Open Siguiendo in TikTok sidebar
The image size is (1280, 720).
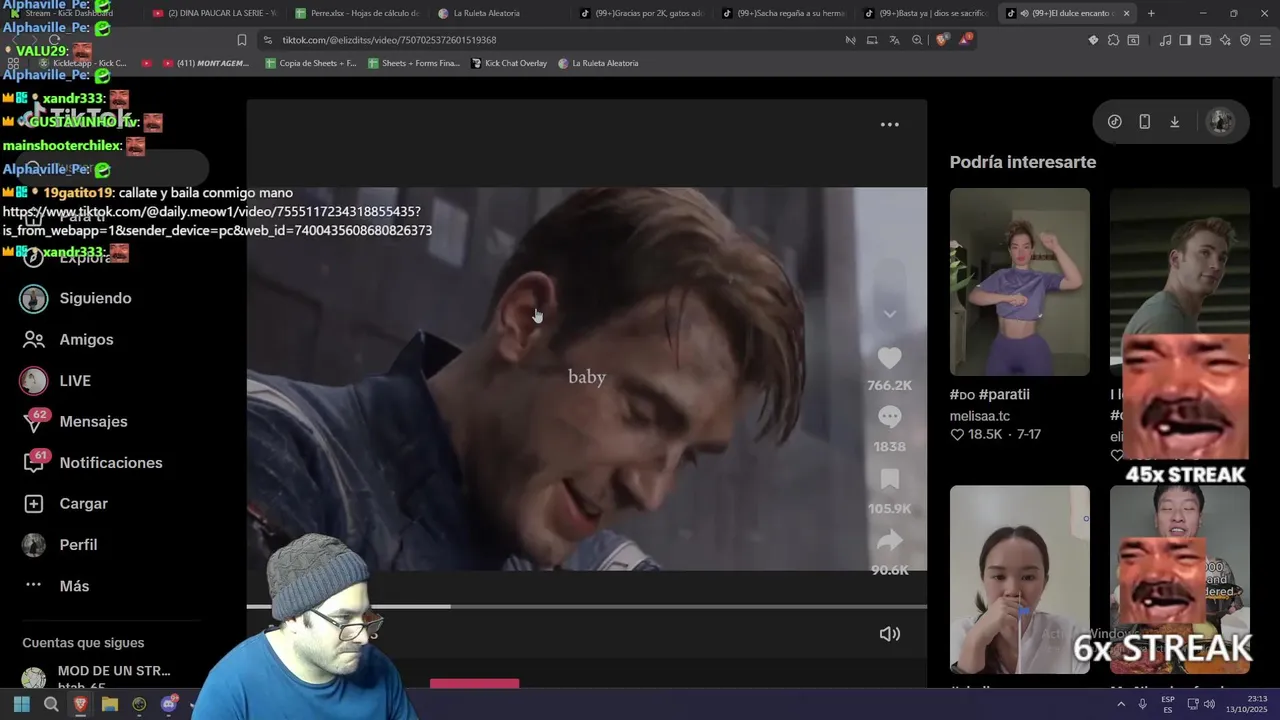[x=95, y=298]
